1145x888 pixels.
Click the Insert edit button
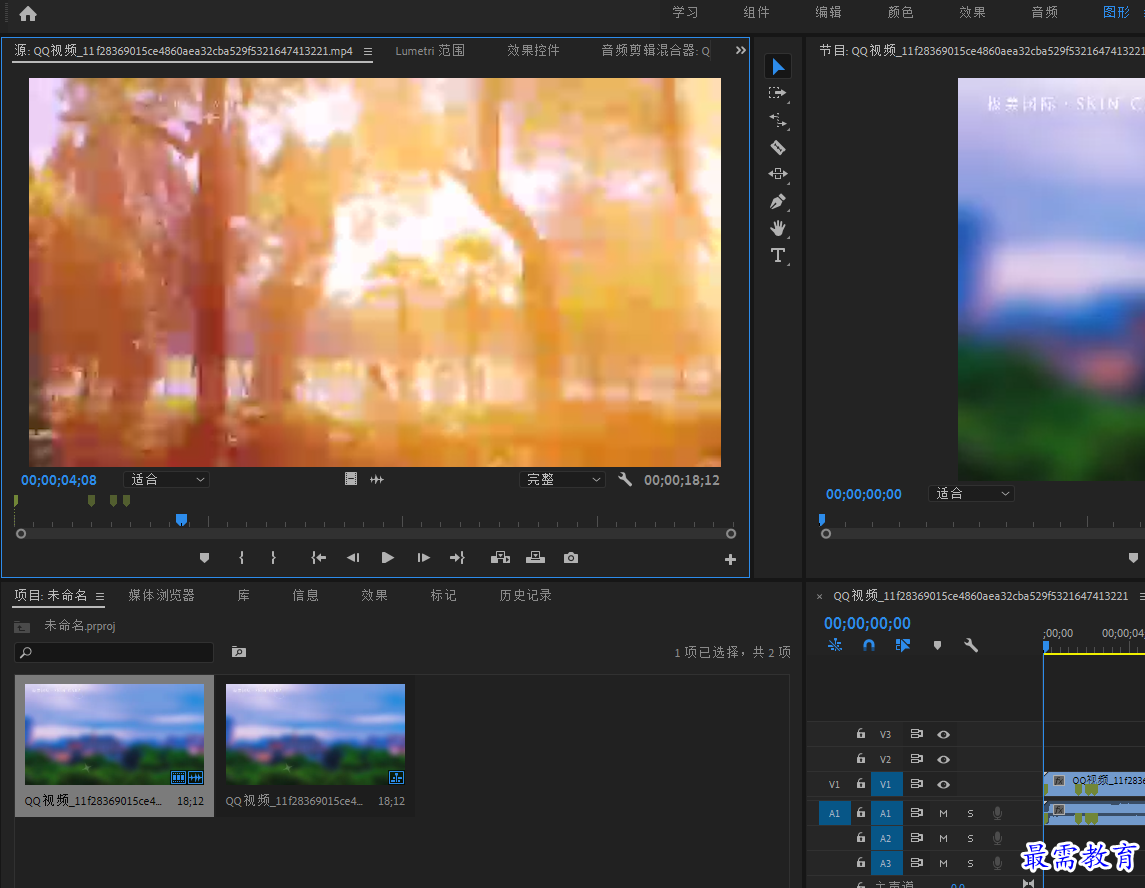click(x=500, y=558)
